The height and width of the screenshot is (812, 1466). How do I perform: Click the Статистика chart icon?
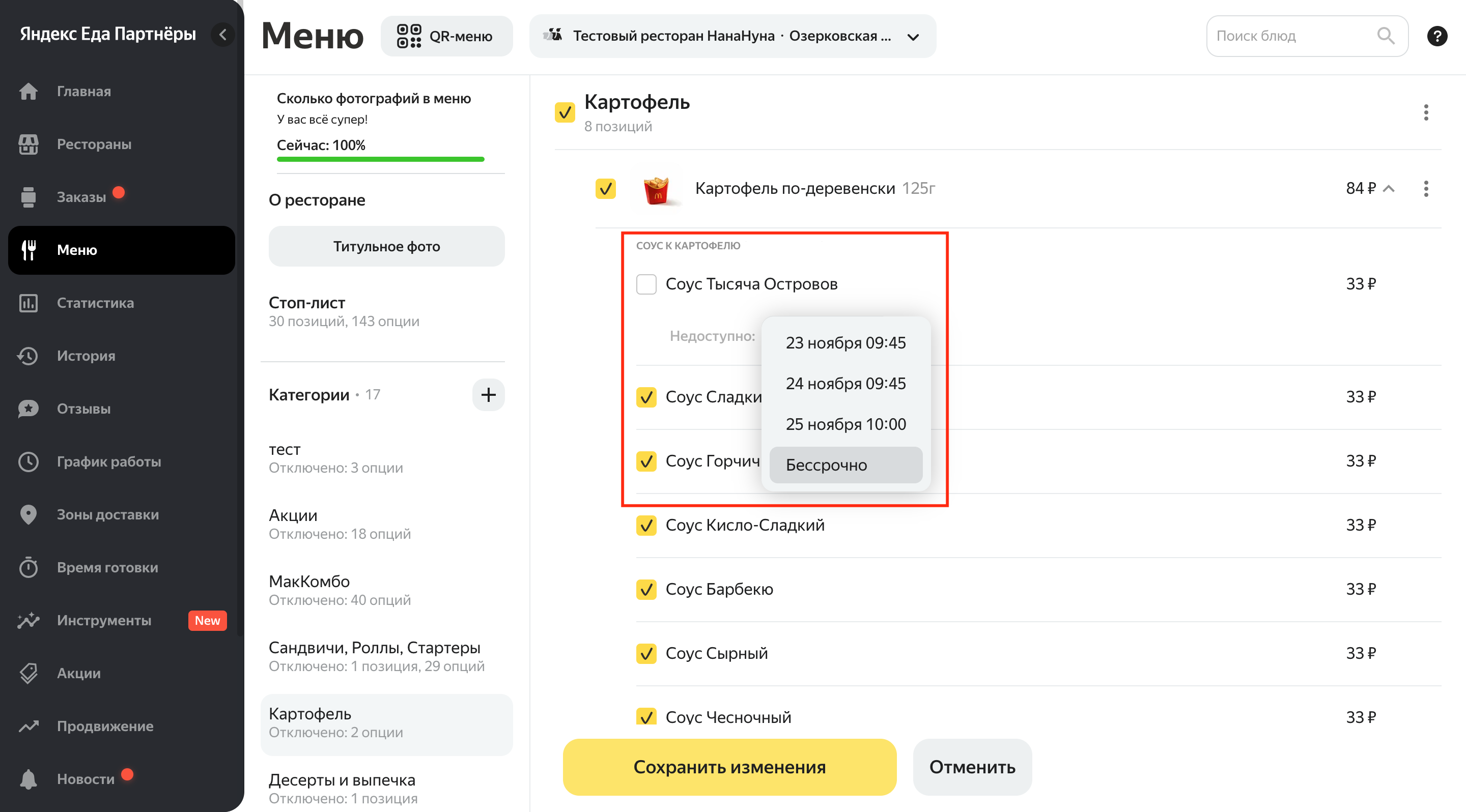[28, 303]
